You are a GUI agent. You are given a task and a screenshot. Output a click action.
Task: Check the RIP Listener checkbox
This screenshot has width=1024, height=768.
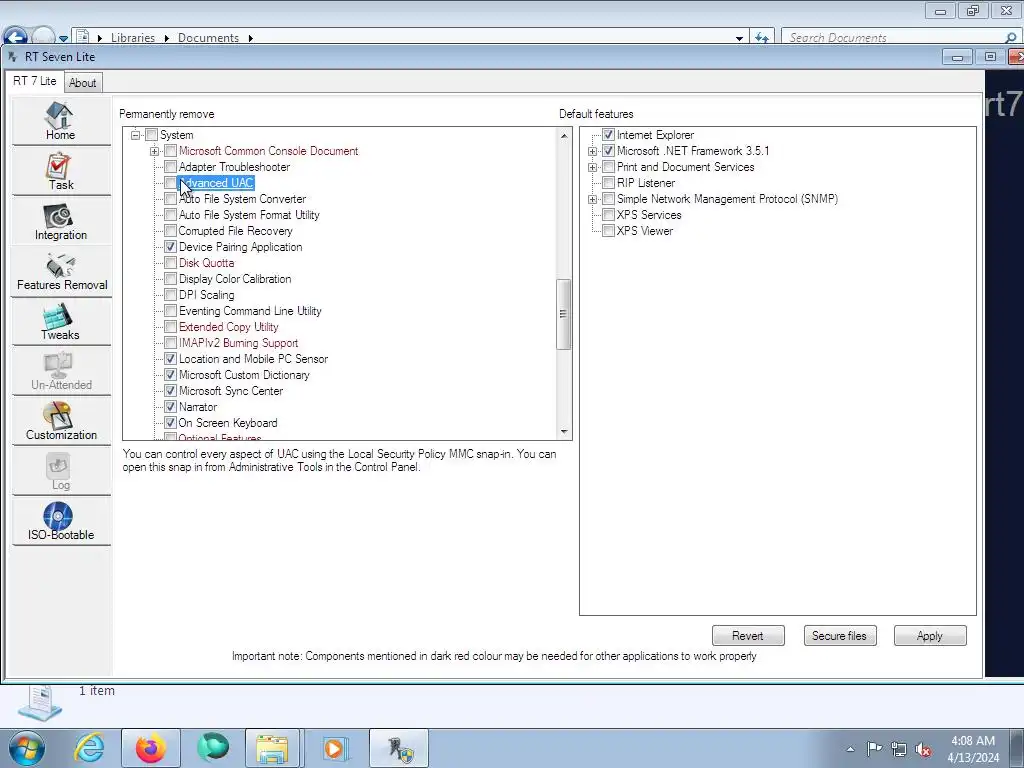coord(609,183)
